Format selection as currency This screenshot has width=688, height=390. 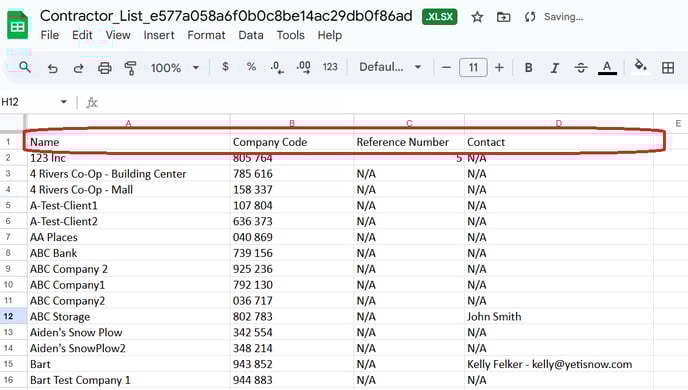225,67
